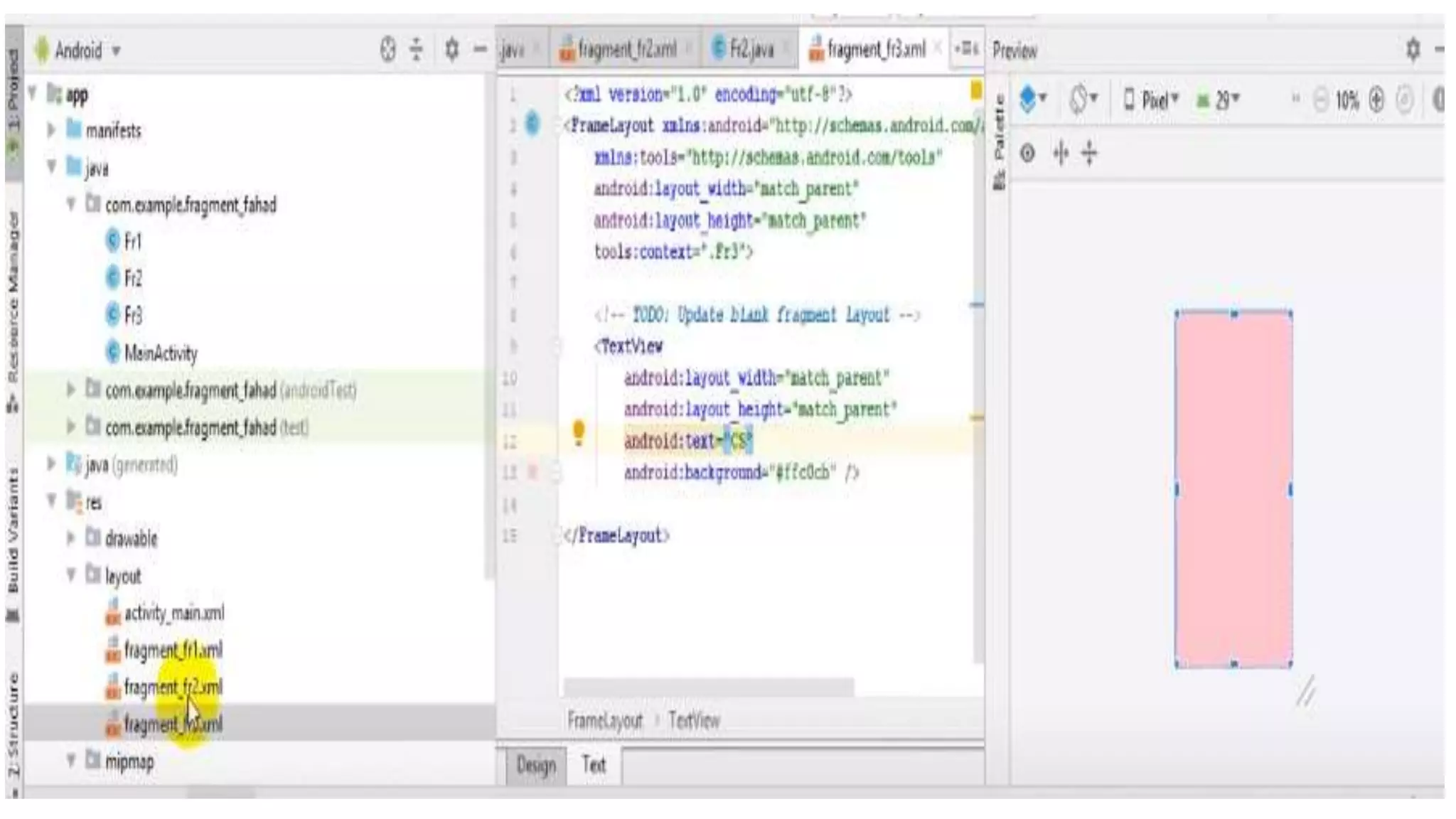Open the design surface layers dropdown
1456x819 pixels.
pyautogui.click(x=1032, y=99)
